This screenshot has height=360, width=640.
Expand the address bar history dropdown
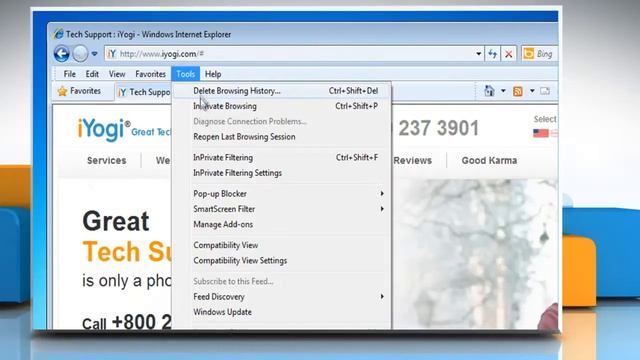(x=478, y=54)
